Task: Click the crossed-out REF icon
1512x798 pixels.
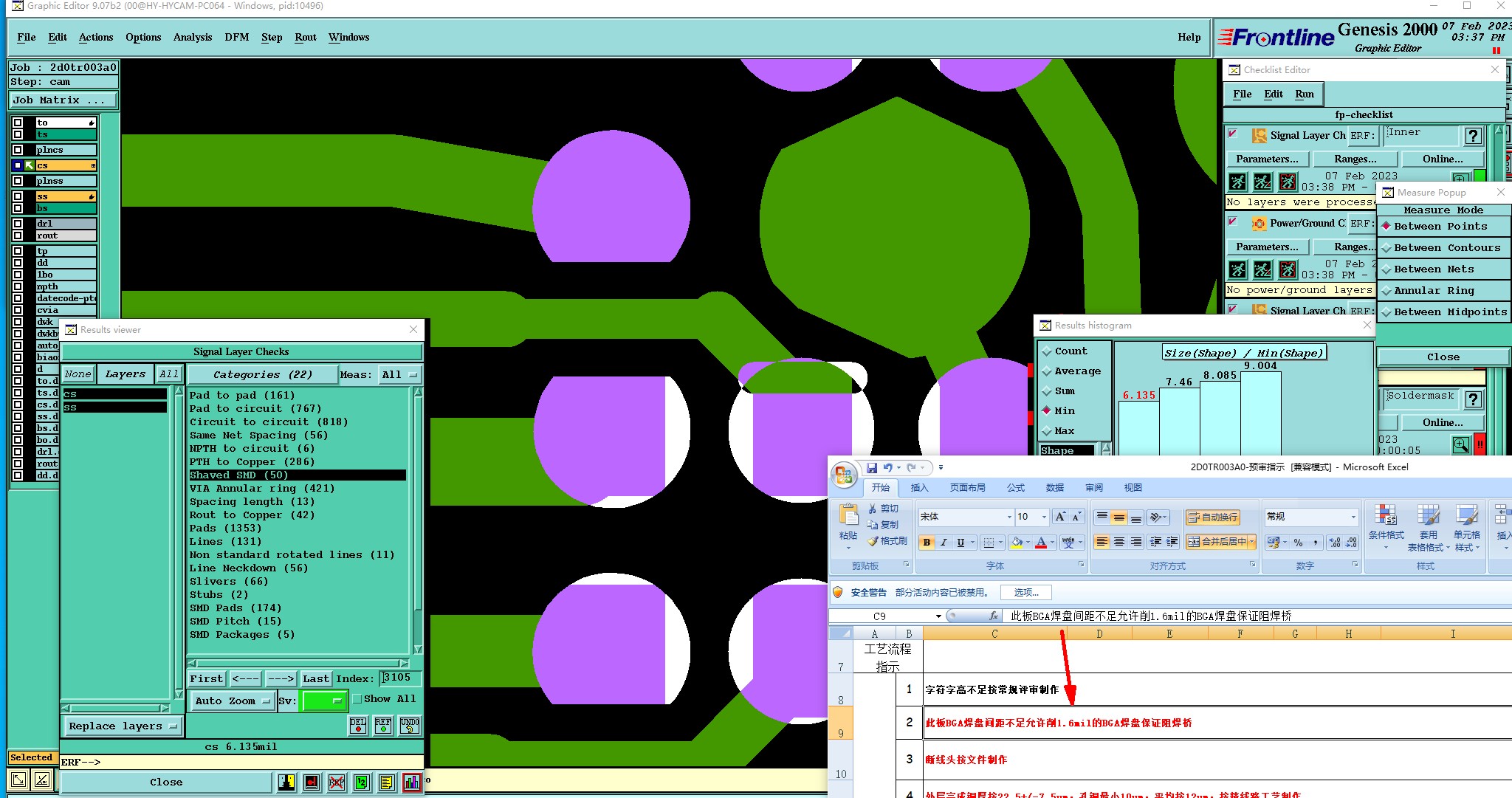Action: [x=337, y=782]
